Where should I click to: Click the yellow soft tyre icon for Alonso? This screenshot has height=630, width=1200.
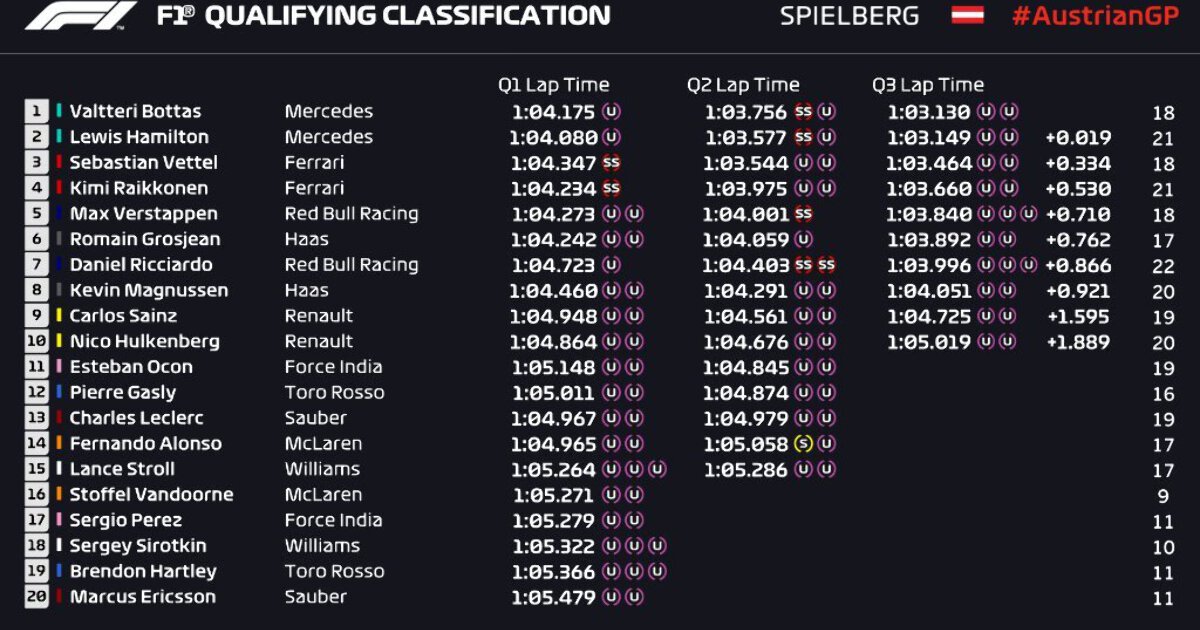(803, 444)
